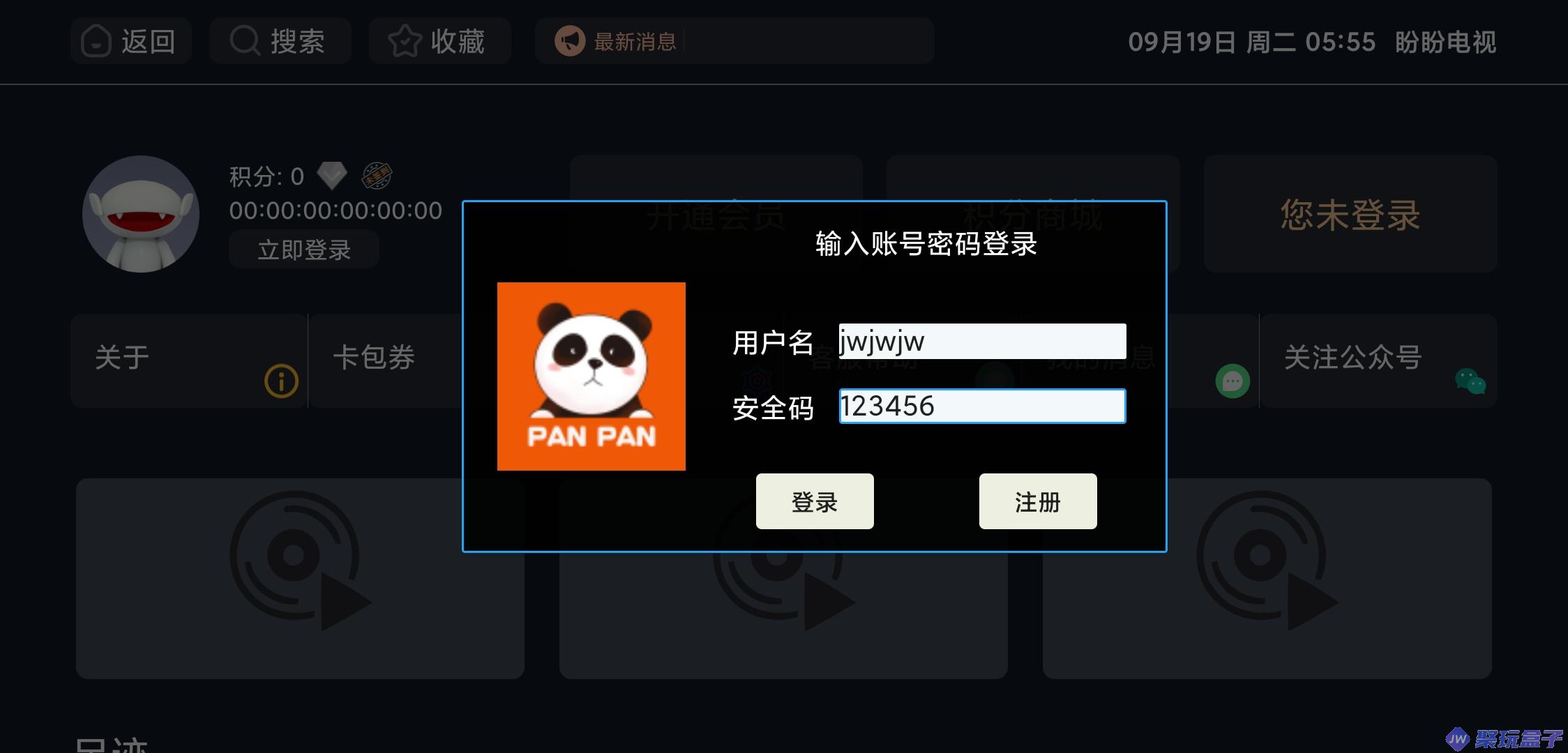Open the 搜索 magnifier icon
The height and width of the screenshot is (753, 1568).
point(245,41)
